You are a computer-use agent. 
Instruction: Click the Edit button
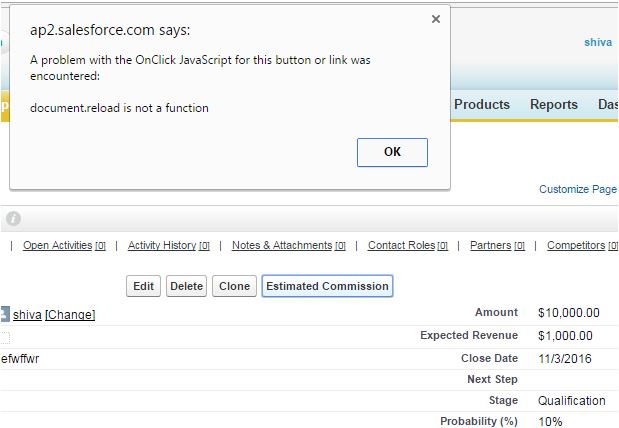(x=144, y=286)
